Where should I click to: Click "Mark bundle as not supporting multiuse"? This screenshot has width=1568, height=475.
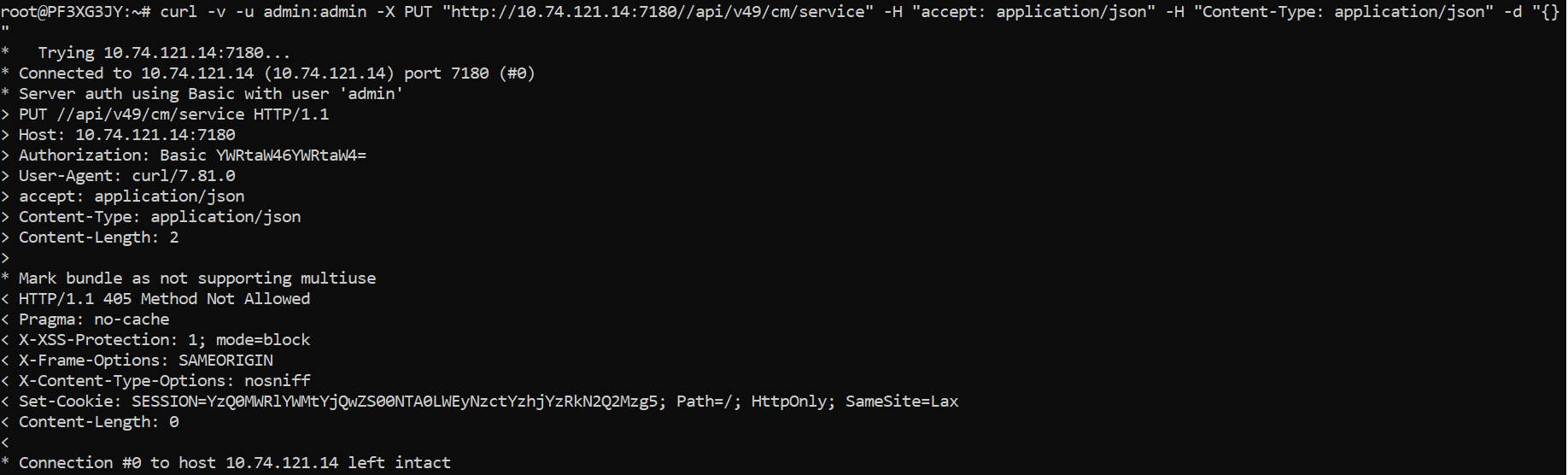coord(196,279)
